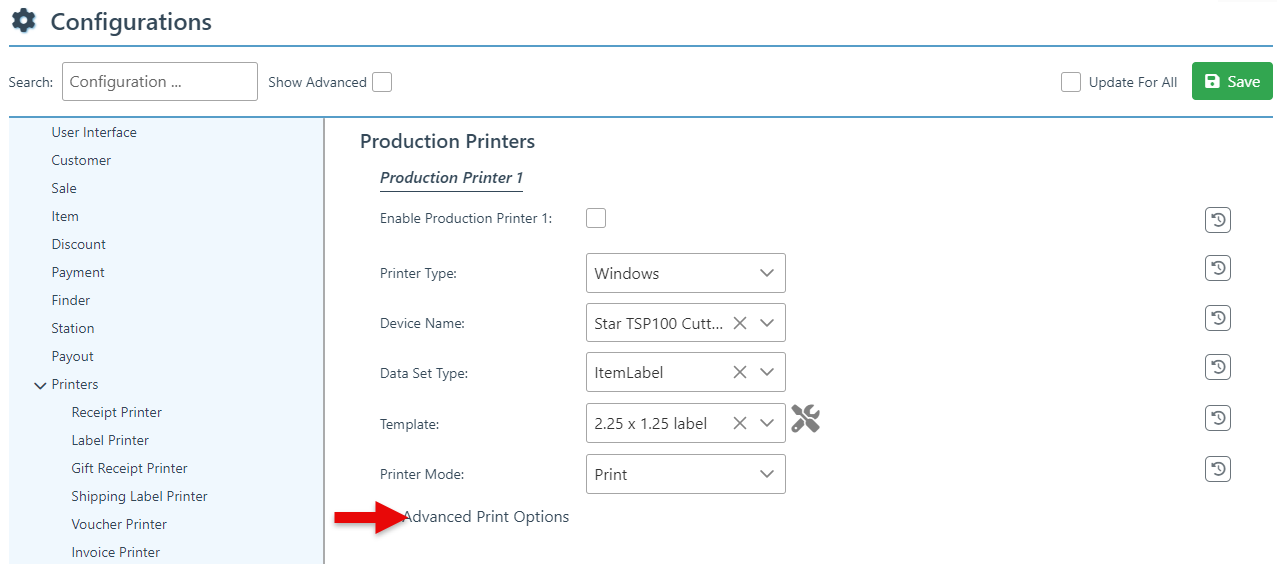Enable the Show Advanced checkbox
Image resolution: width=1277 pixels, height=564 pixels.
(382, 82)
